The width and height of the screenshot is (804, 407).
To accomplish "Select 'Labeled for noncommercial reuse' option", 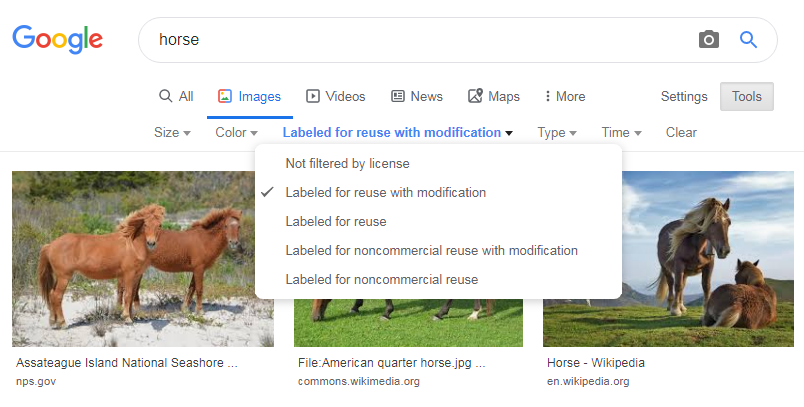I will pyautogui.click(x=381, y=279).
